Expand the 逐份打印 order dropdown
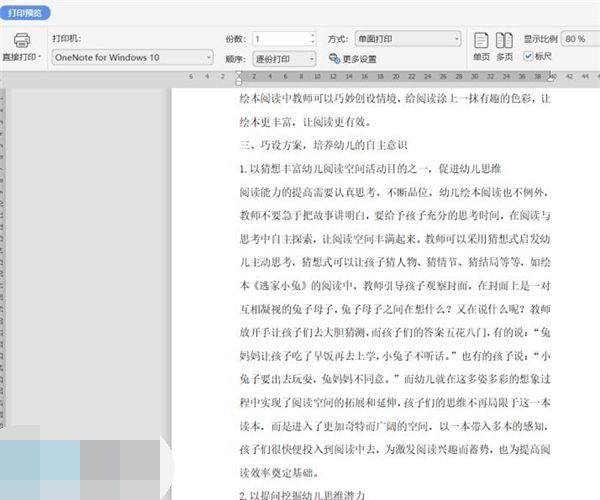Viewport: 600px width, 500px height. pyautogui.click(x=313, y=58)
